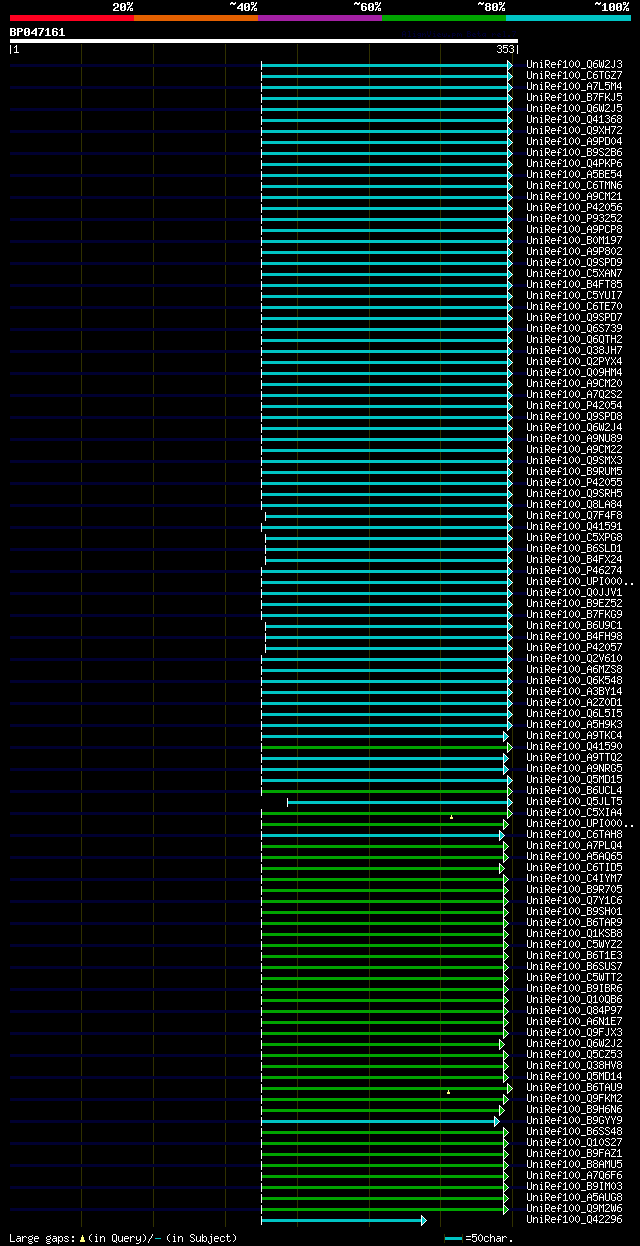The height and width of the screenshot is (1246, 640).
Task: Select the UniRef100_Q6S739 label
Action: [x=574, y=328]
